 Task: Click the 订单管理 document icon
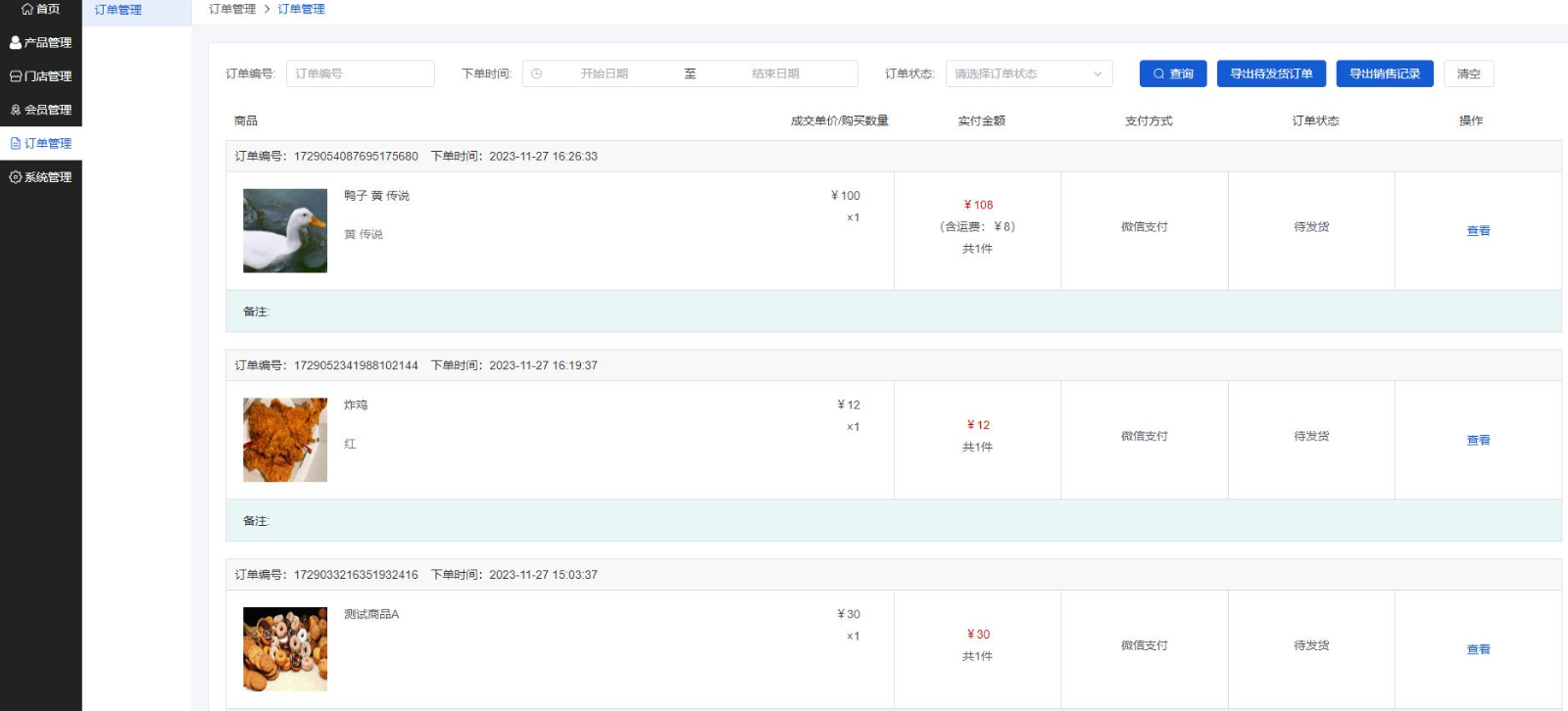[16, 143]
